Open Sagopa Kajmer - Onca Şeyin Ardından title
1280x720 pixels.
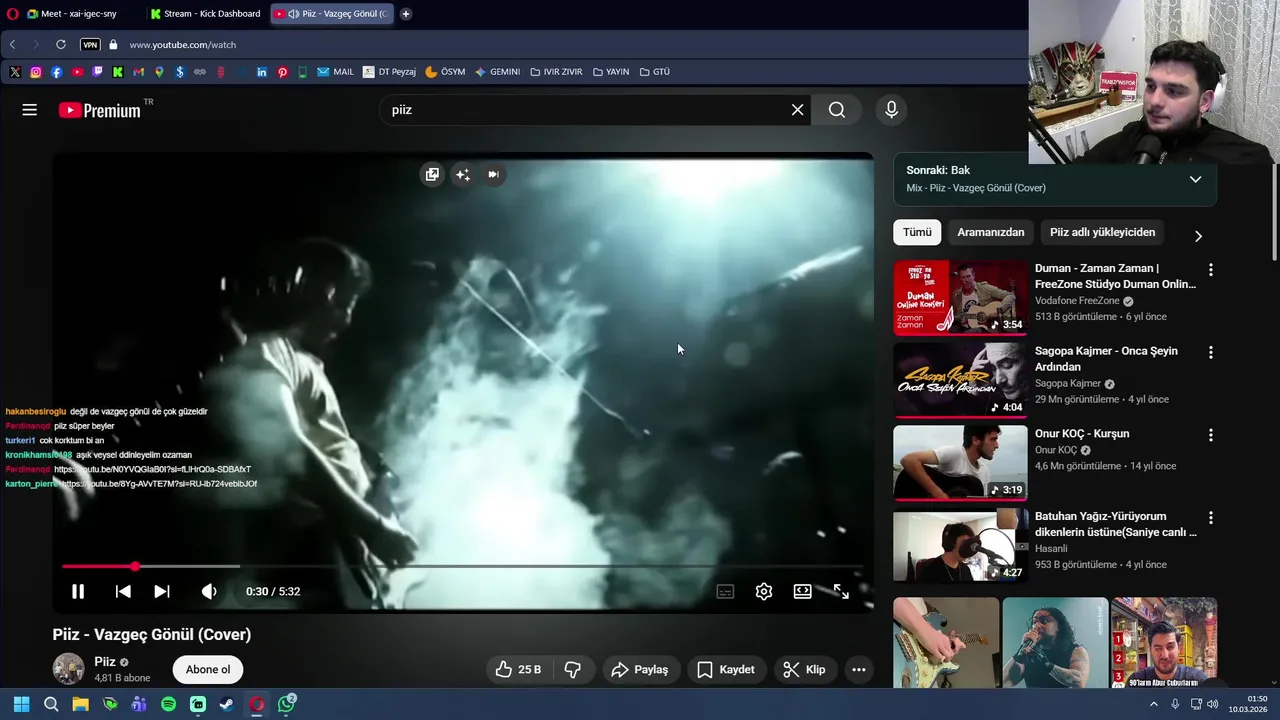pos(1106,359)
